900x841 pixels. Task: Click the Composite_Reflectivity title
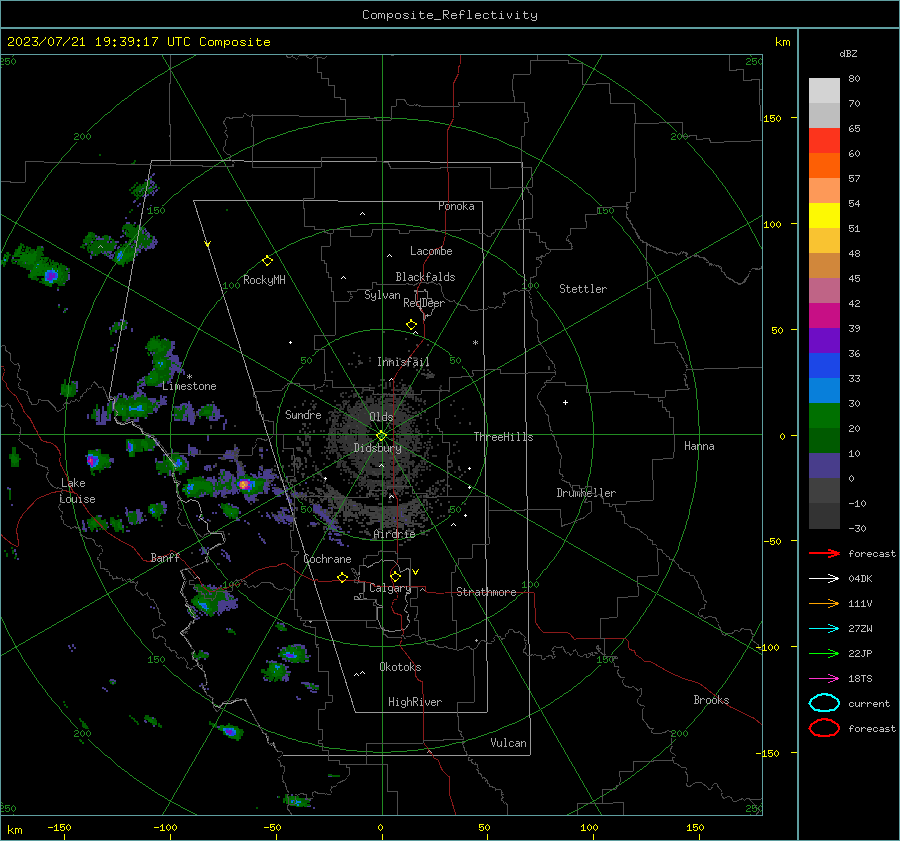tap(450, 15)
